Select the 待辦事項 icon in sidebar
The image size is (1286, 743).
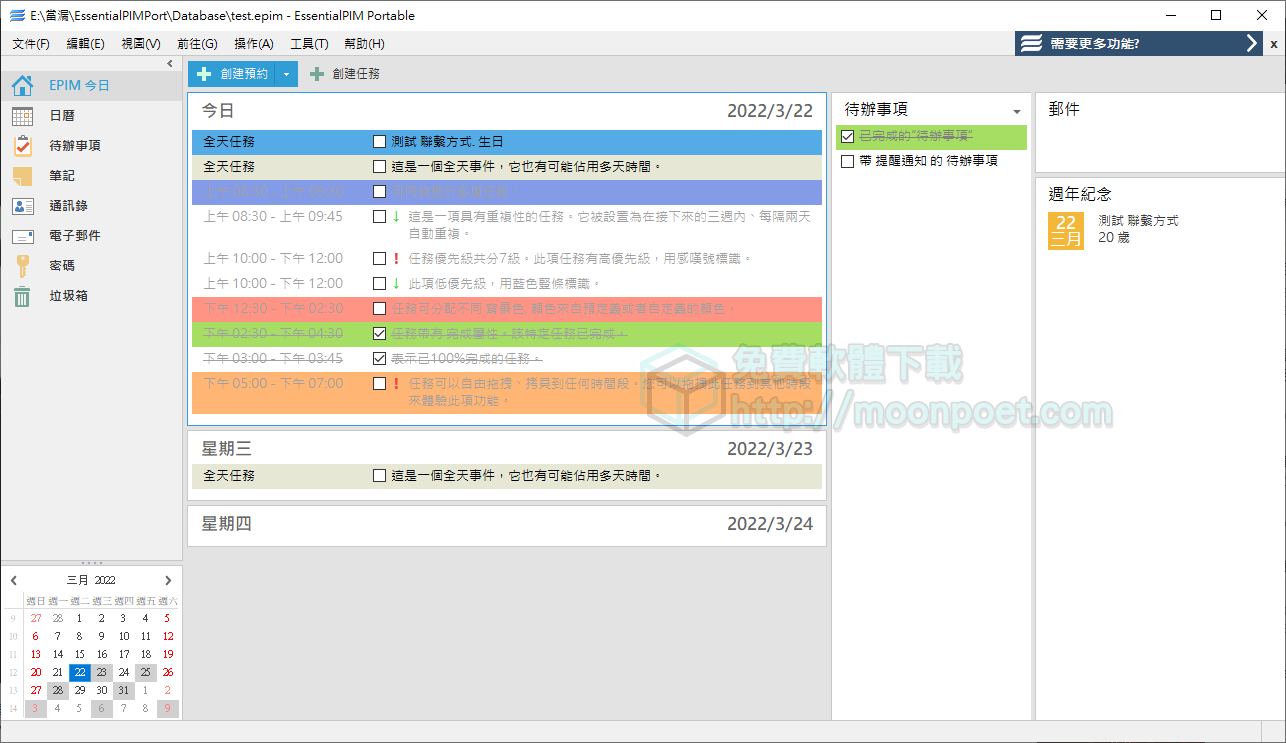tap(22, 146)
